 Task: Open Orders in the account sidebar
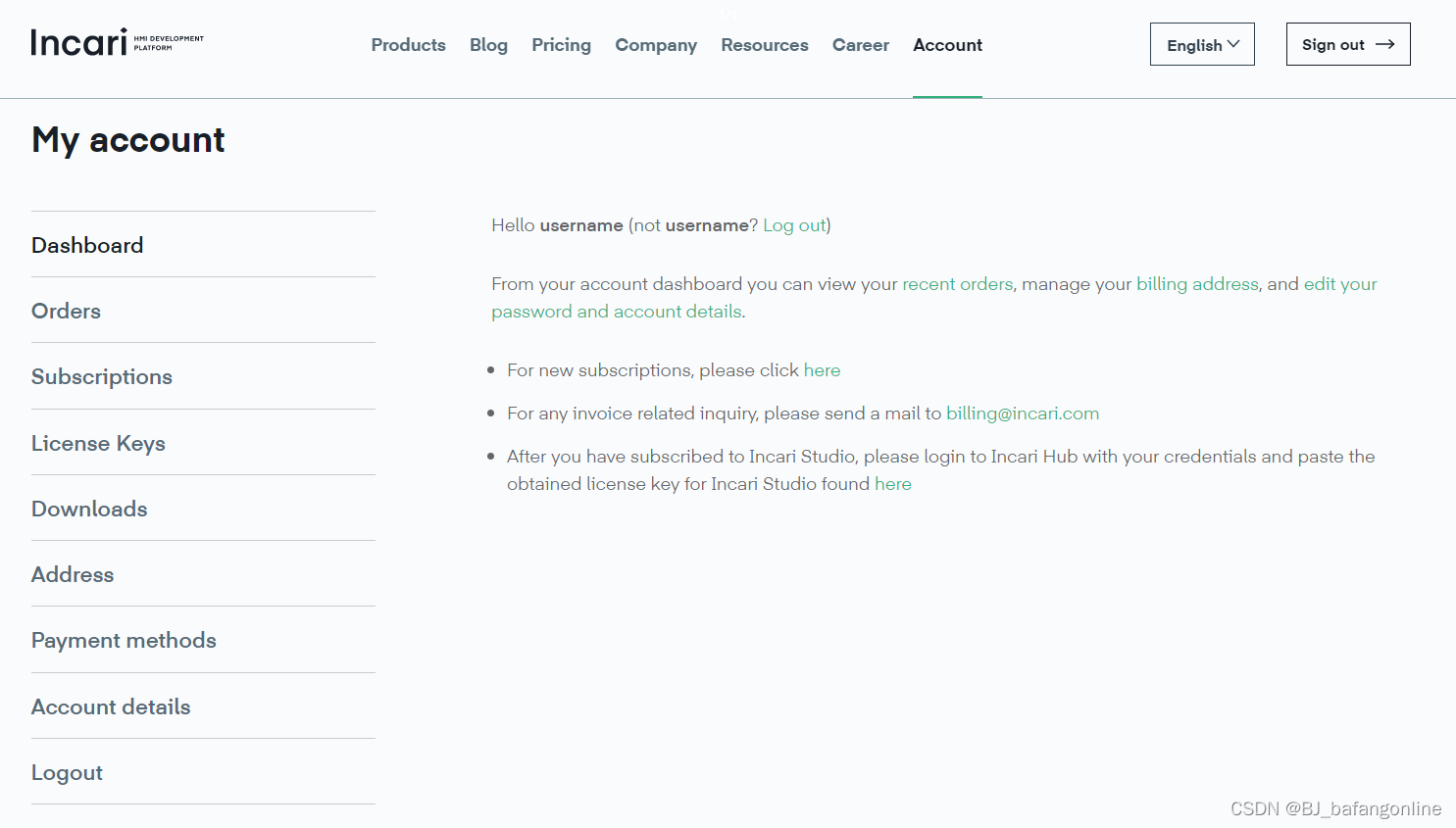203,311
